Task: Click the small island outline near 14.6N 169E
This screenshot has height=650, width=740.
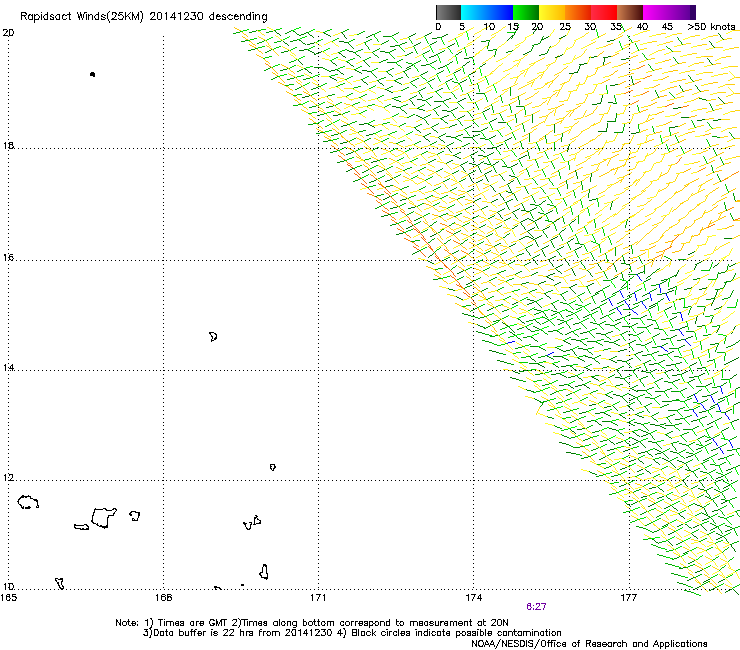Action: pos(213,337)
